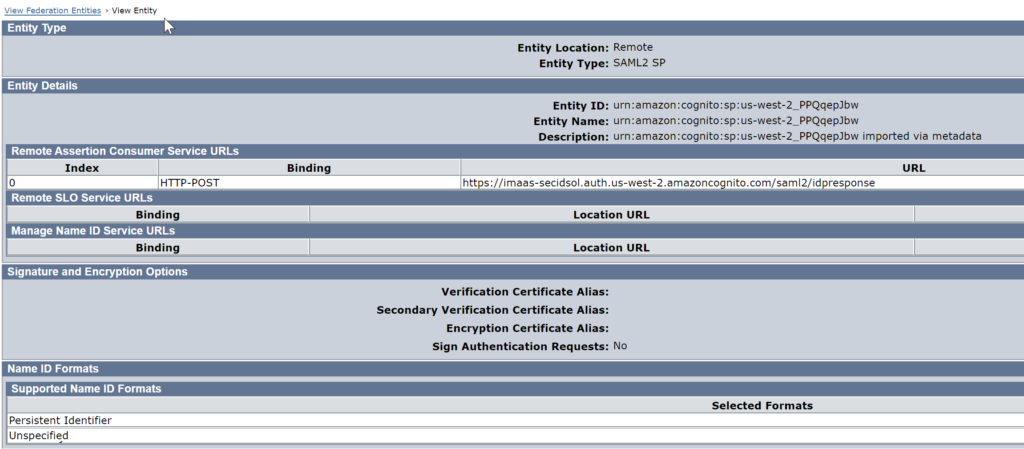Click the Encryption Certificate Alias label
The image size is (1024, 449).
coord(528,328)
